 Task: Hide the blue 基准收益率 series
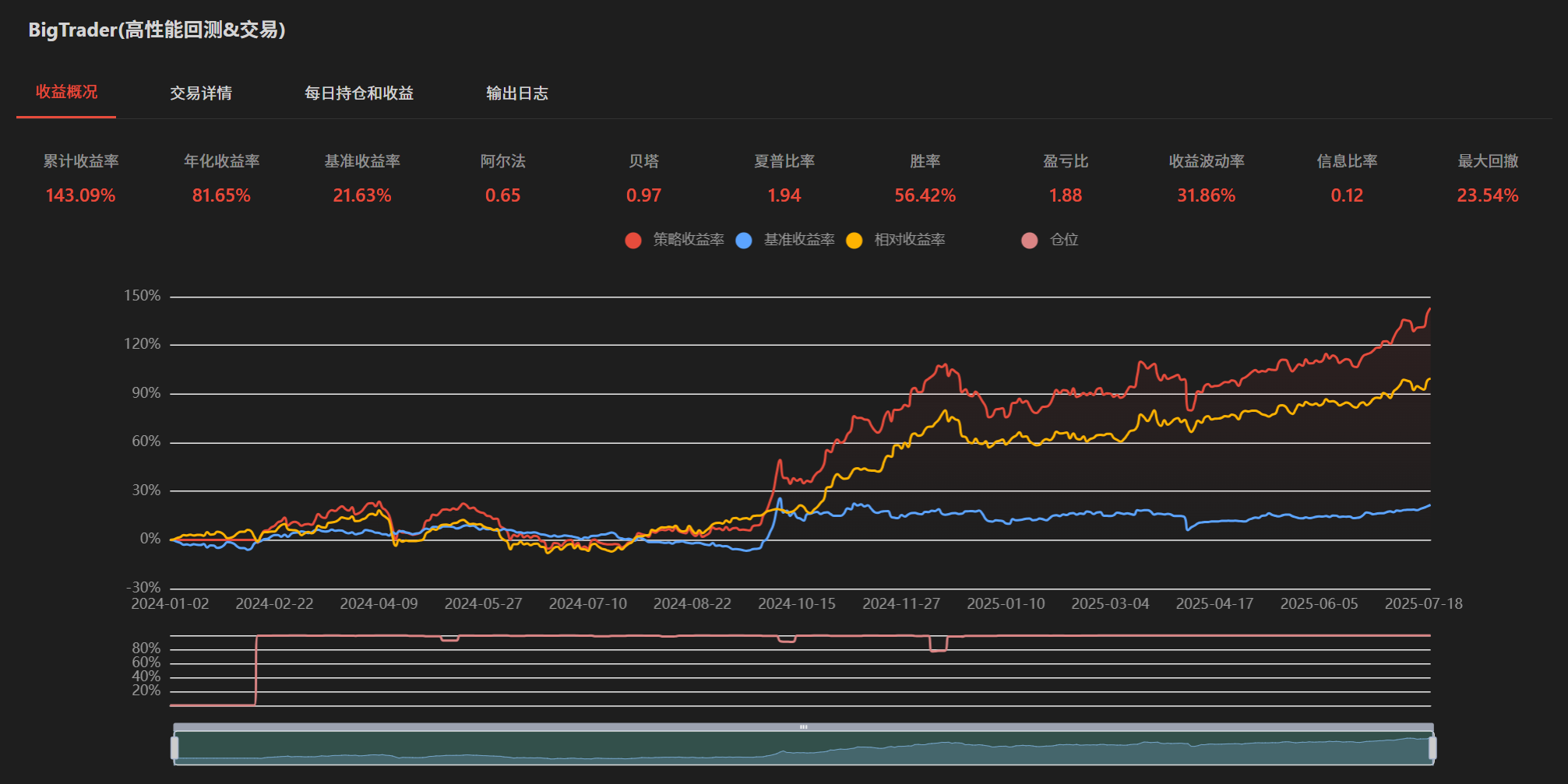coord(785,240)
